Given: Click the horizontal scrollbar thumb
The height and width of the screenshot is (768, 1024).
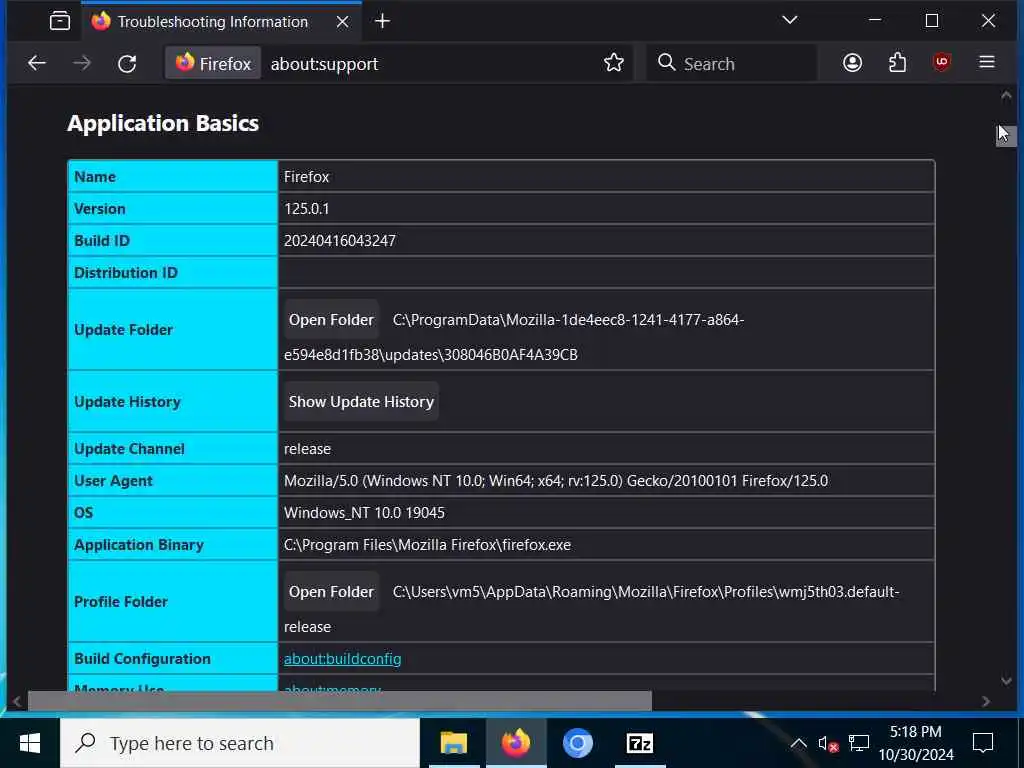Looking at the screenshot, I should click(340, 701).
